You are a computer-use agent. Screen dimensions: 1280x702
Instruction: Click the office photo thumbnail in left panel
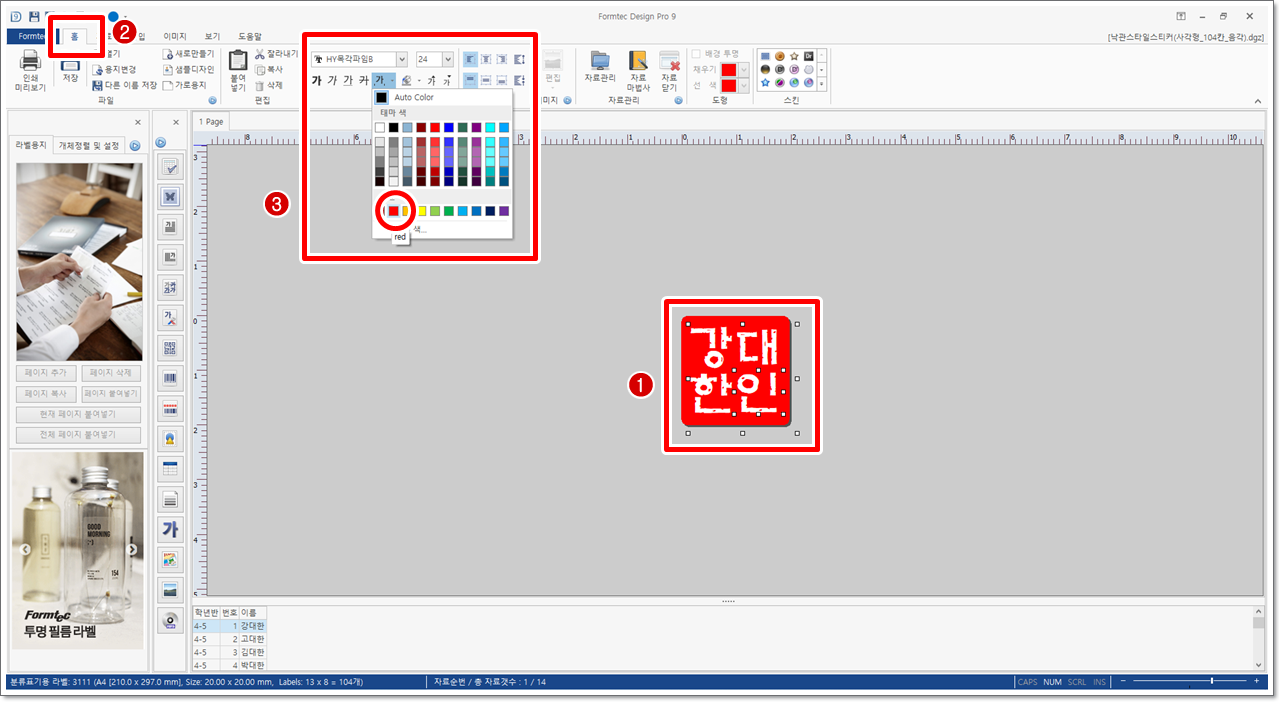[79, 262]
